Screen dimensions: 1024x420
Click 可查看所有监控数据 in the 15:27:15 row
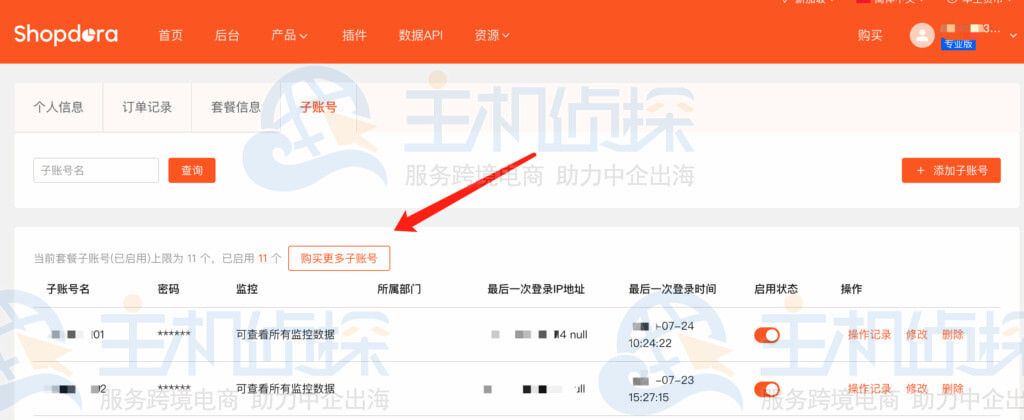285,389
